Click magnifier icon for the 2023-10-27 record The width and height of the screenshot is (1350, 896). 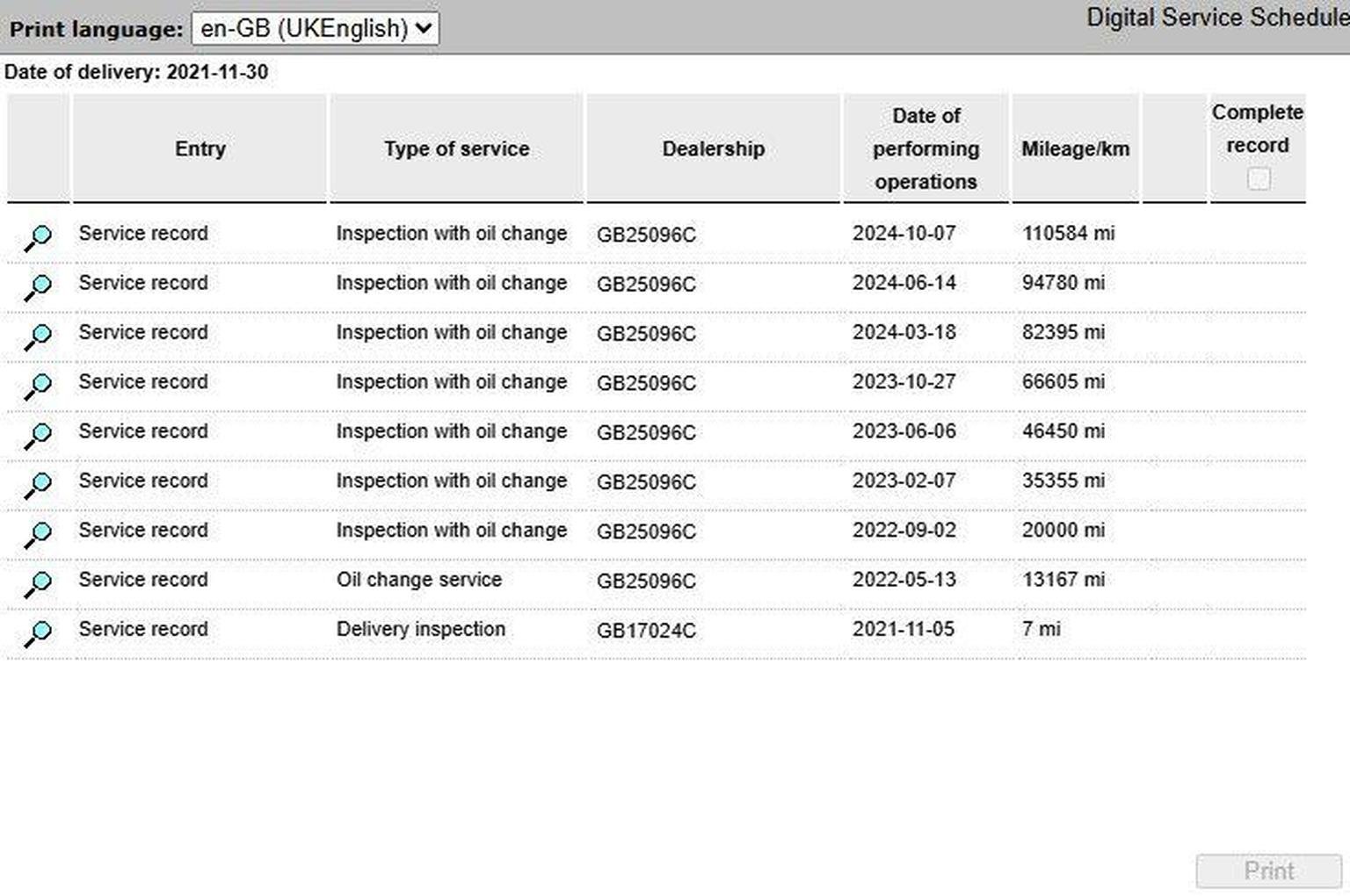[38, 386]
